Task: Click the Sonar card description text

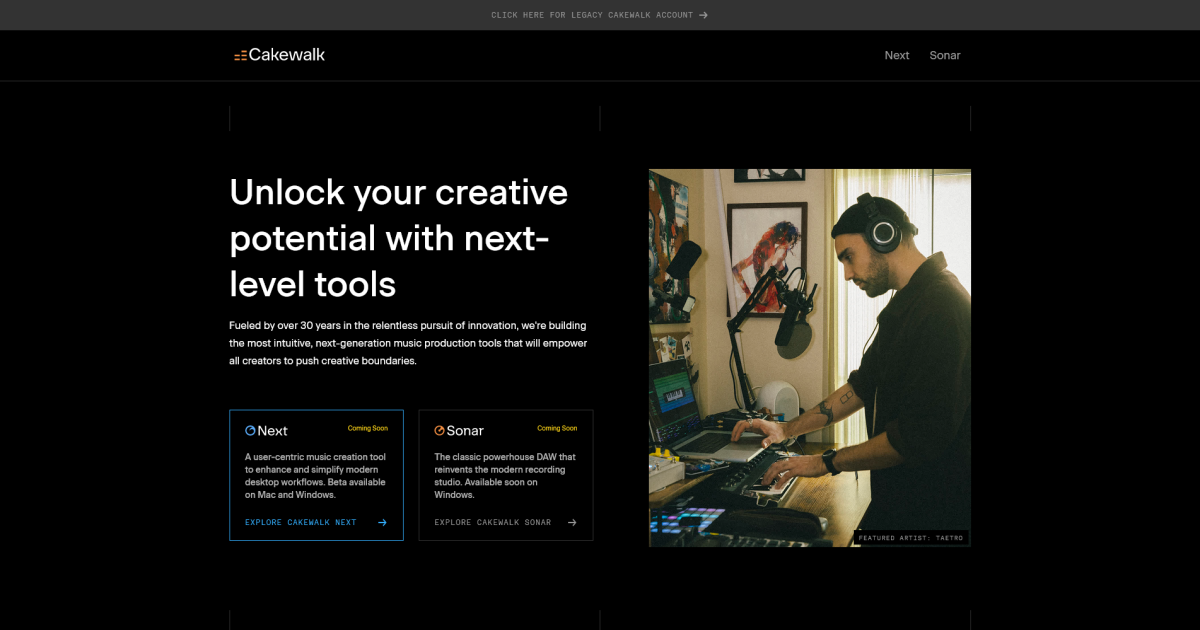Action: (505, 476)
